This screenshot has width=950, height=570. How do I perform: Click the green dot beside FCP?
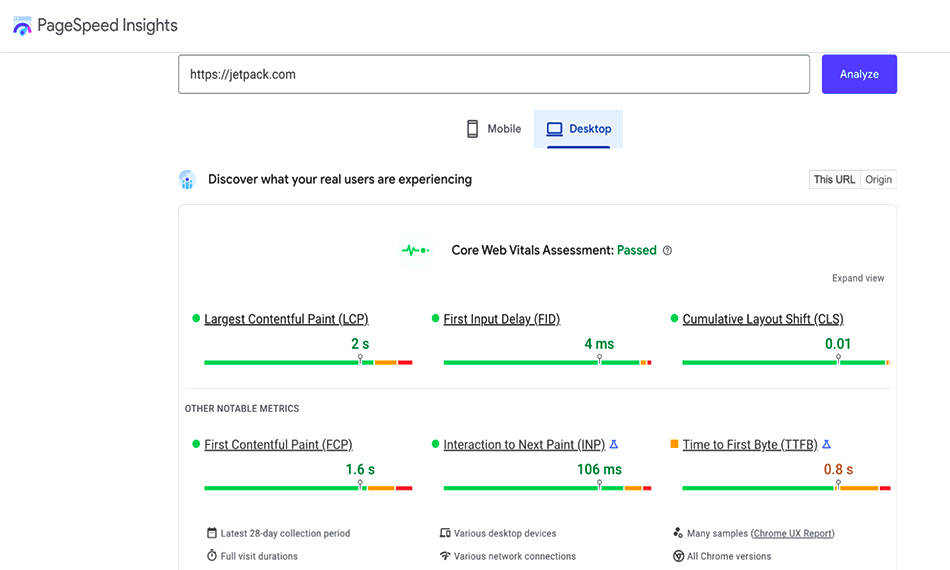196,444
